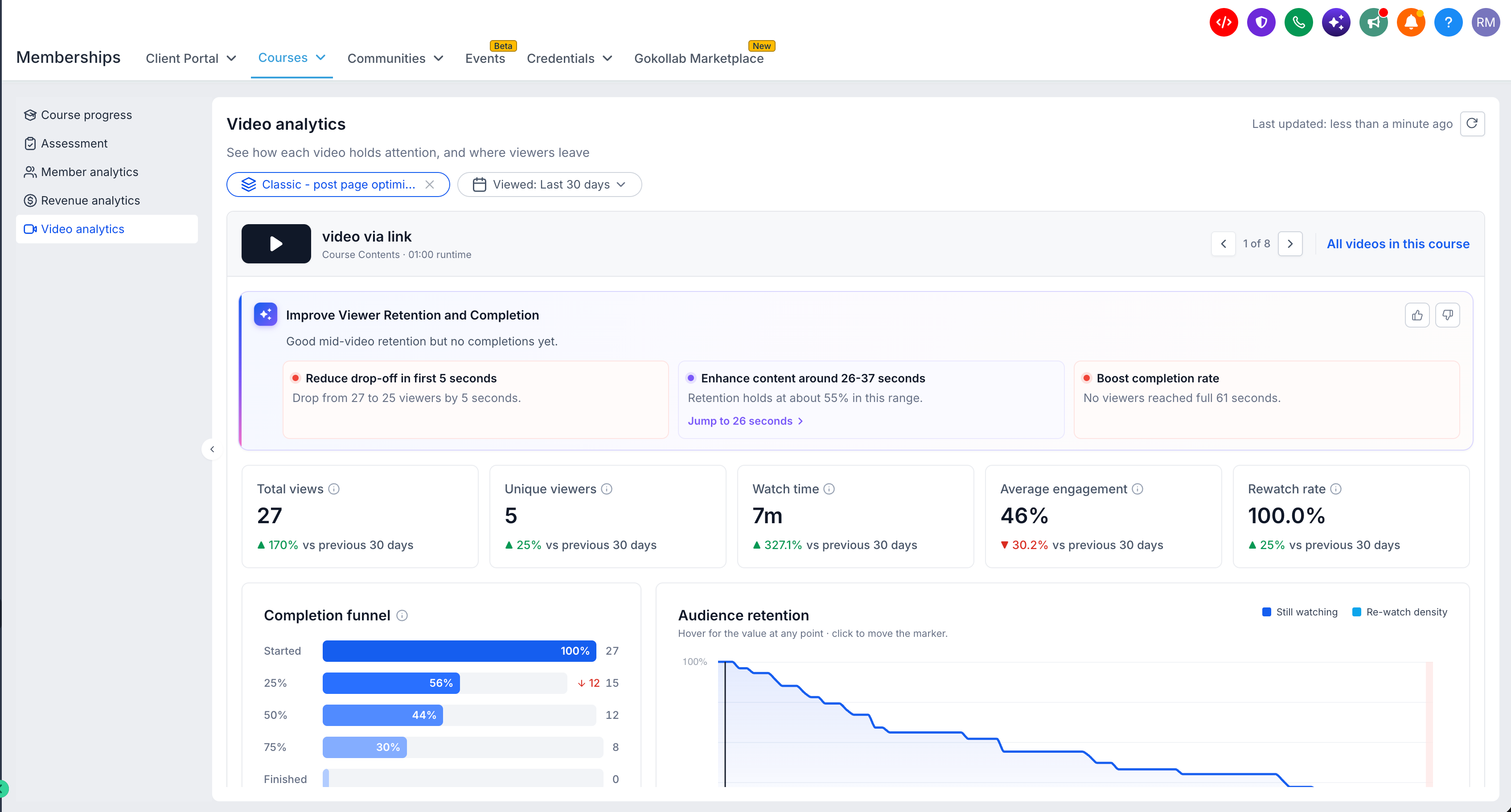Go to the previous video

point(1224,244)
